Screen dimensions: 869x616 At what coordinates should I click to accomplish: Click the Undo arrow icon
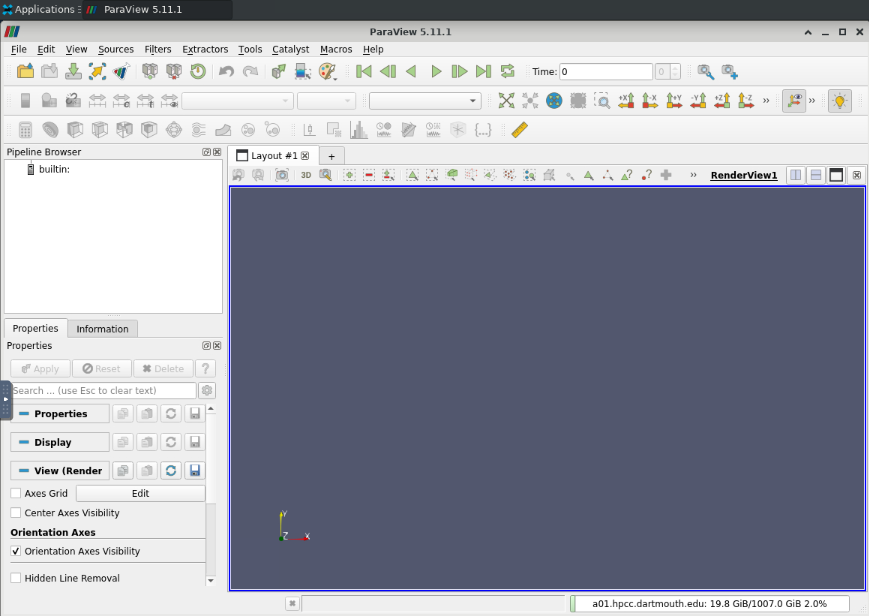226,72
